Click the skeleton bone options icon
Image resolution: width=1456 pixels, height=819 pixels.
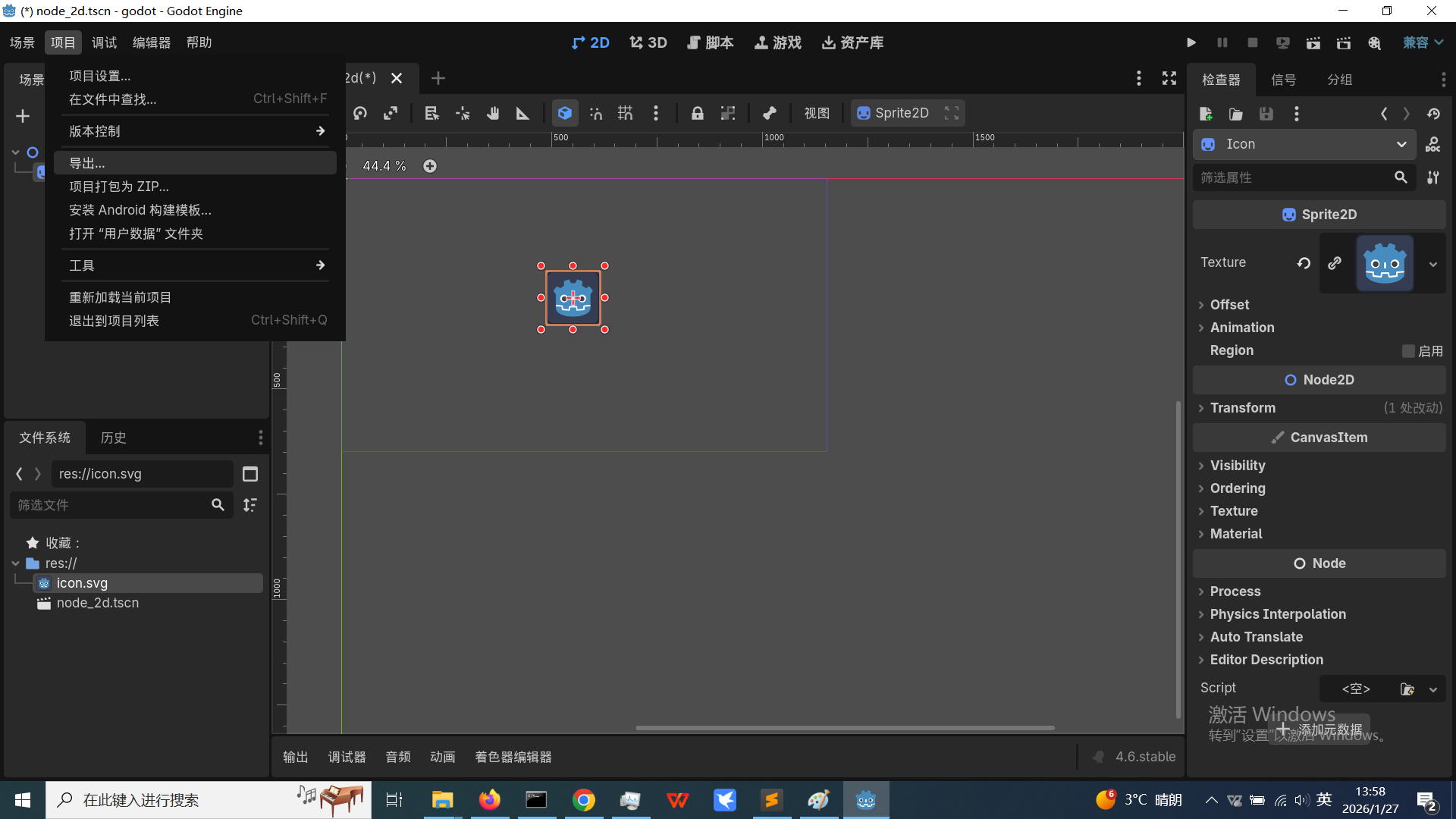coord(769,113)
